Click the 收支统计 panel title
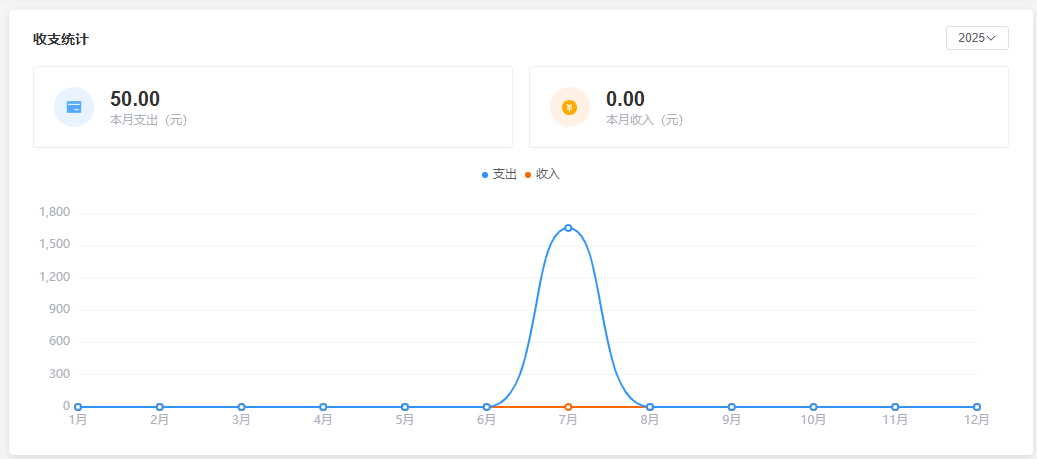Screen dimensions: 1037x459 (x=60, y=39)
